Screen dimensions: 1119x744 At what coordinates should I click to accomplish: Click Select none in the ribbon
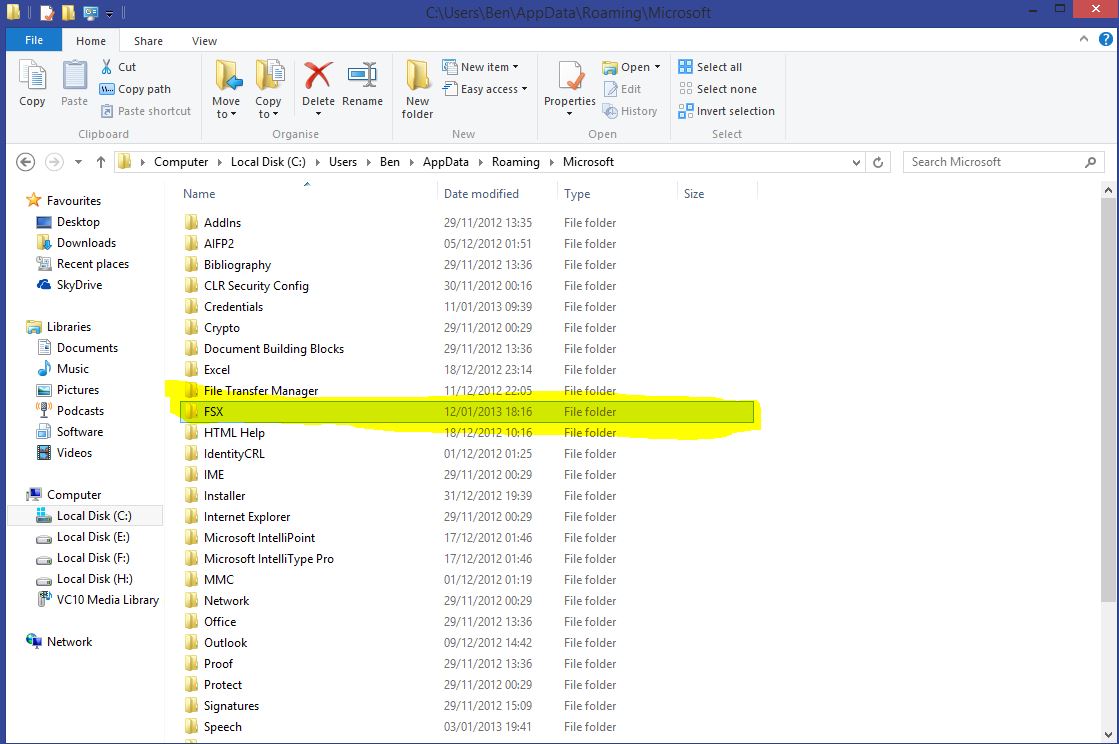717,89
